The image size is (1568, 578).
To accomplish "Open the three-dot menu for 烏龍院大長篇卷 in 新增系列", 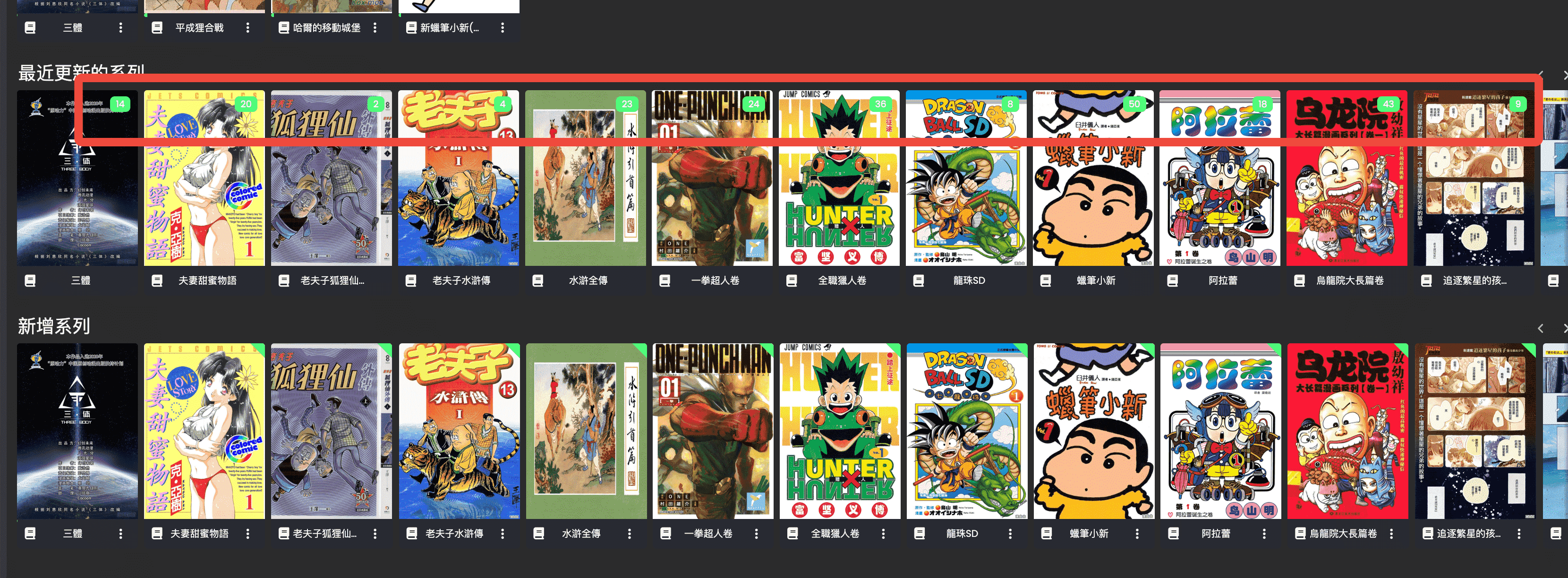I will pyautogui.click(x=1391, y=534).
